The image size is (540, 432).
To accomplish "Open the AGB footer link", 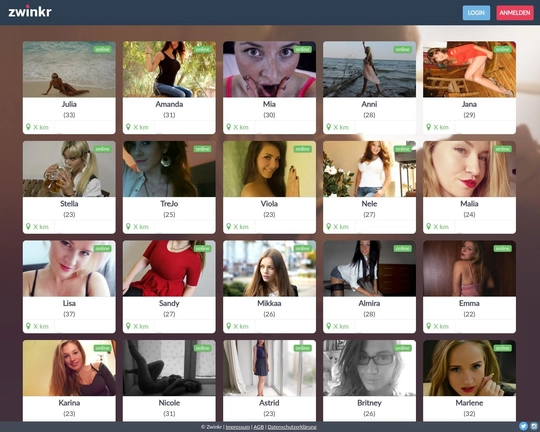I will pos(258,427).
